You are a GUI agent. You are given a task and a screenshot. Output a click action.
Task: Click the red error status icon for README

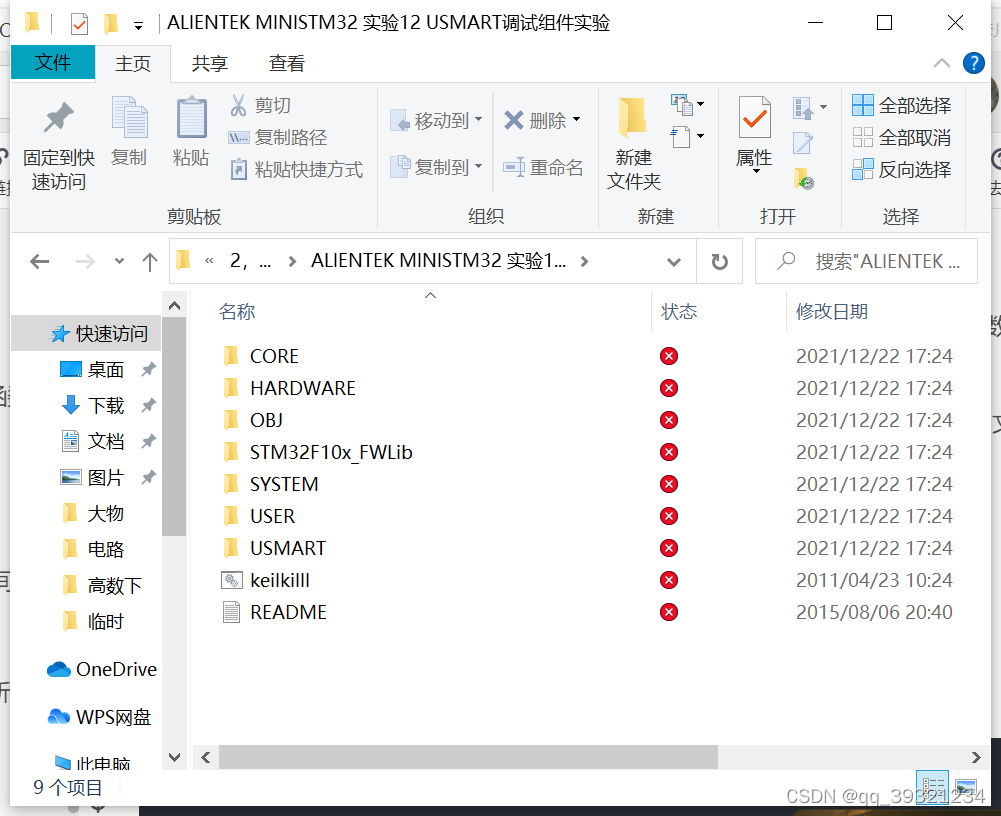[669, 612]
